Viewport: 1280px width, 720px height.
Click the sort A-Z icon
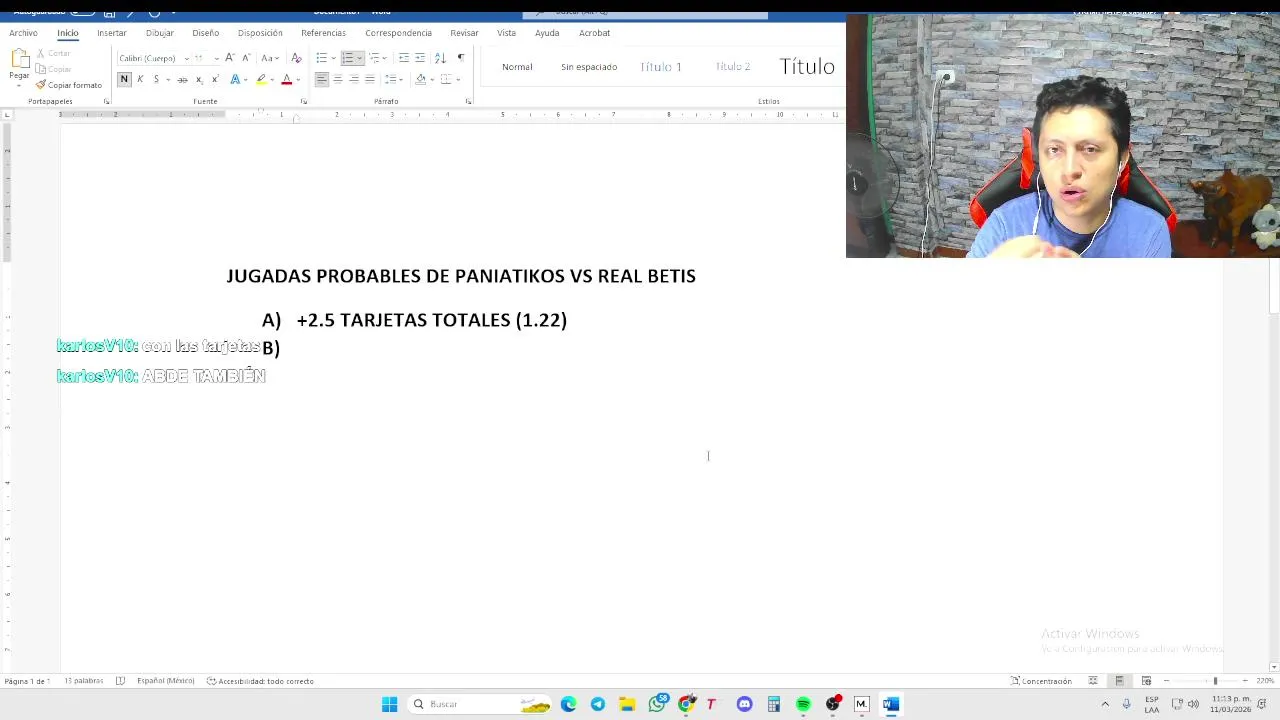[440, 58]
